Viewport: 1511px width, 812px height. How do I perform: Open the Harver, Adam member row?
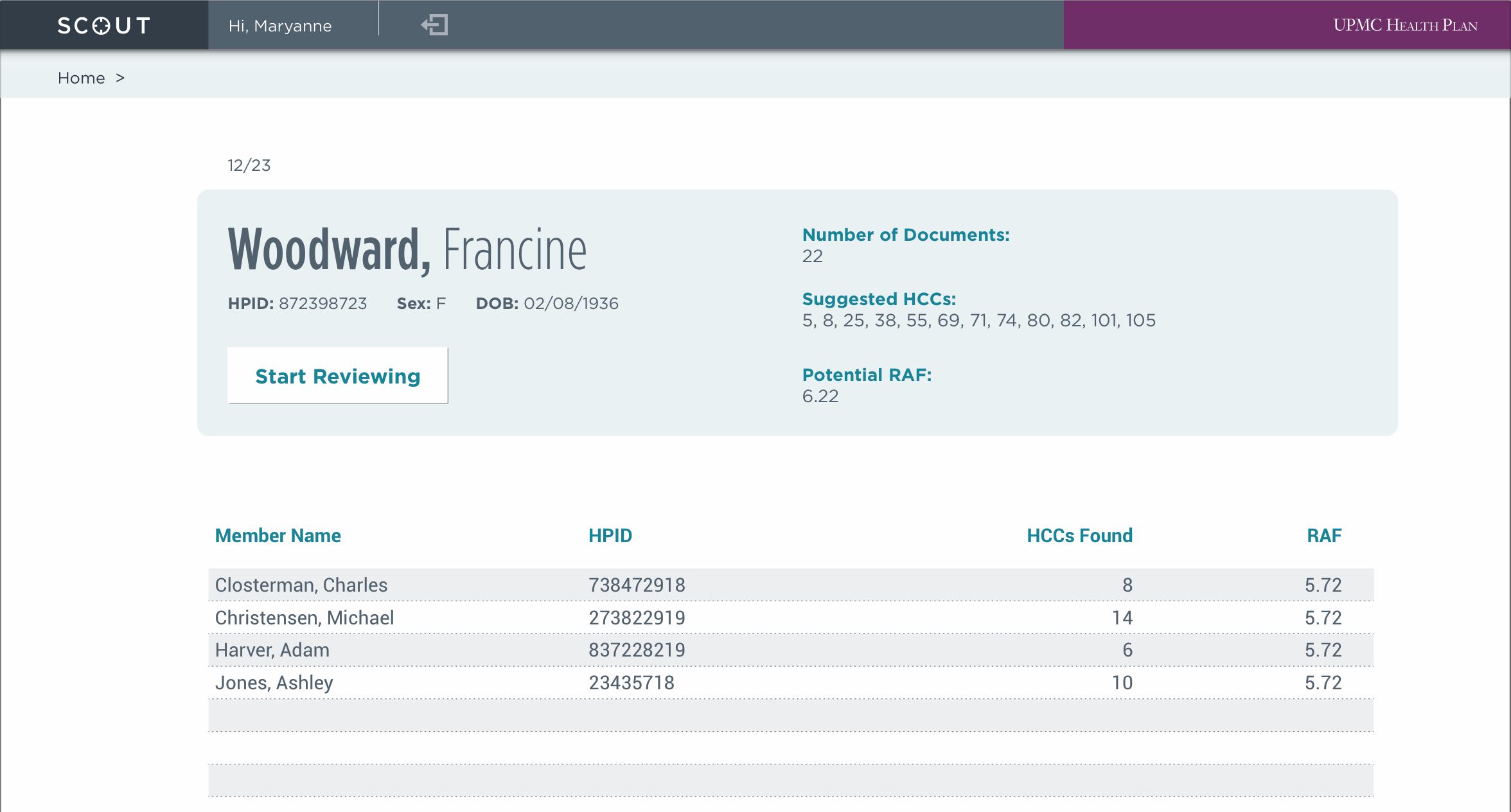coord(272,649)
